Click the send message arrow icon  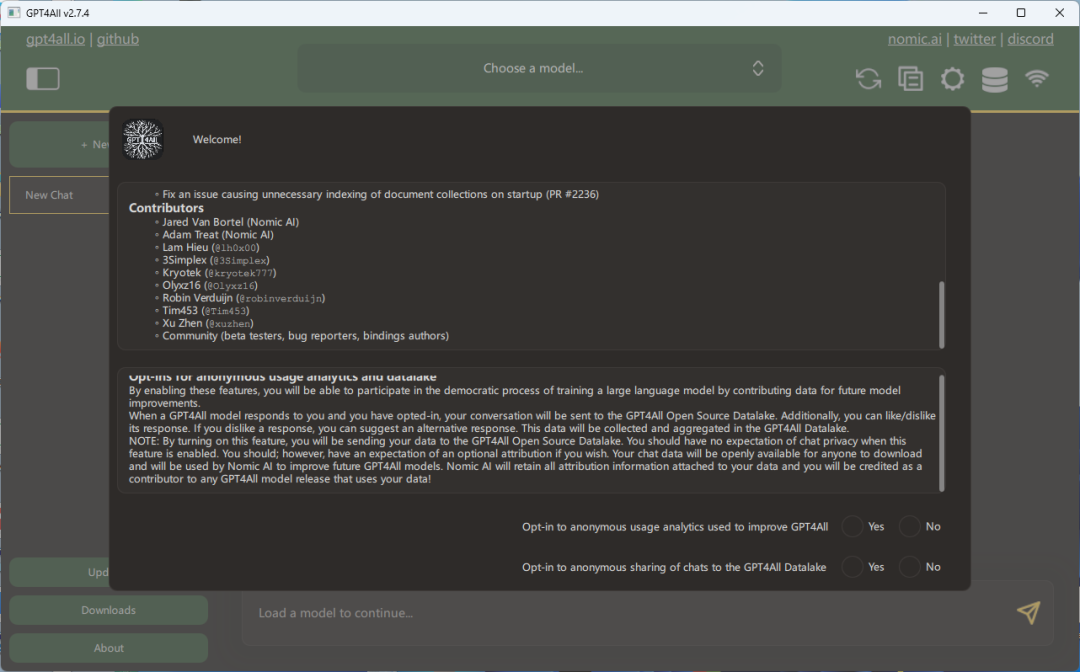tap(1028, 613)
